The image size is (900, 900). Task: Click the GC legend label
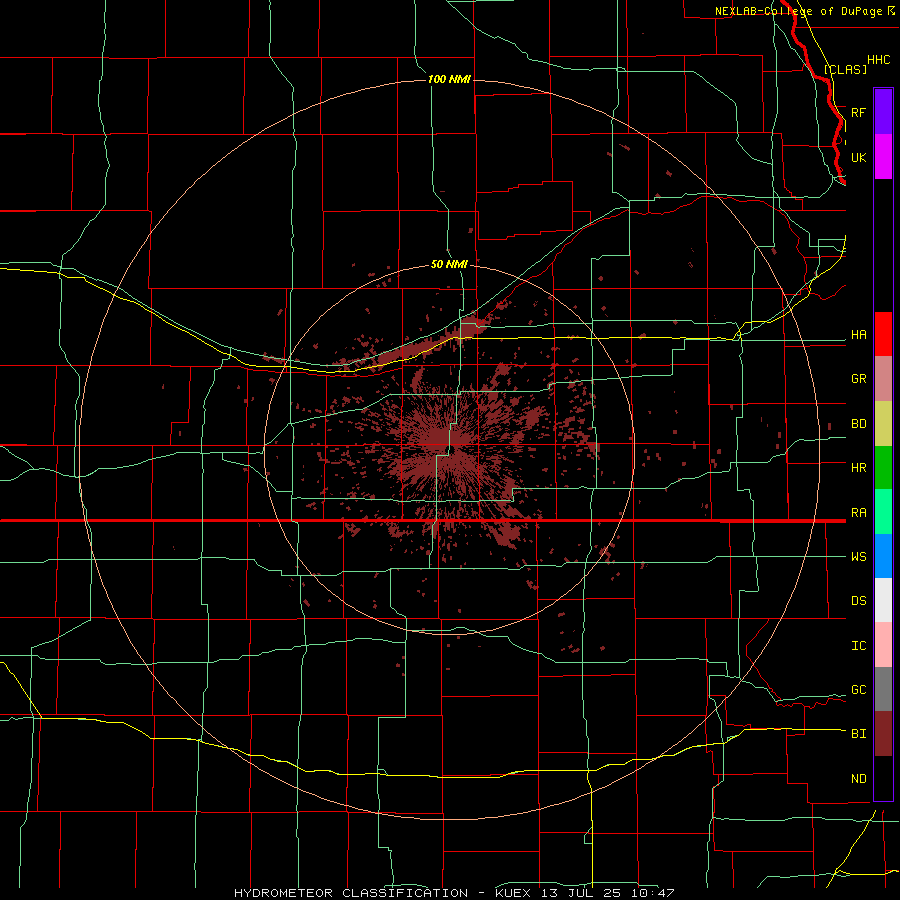(x=858, y=689)
